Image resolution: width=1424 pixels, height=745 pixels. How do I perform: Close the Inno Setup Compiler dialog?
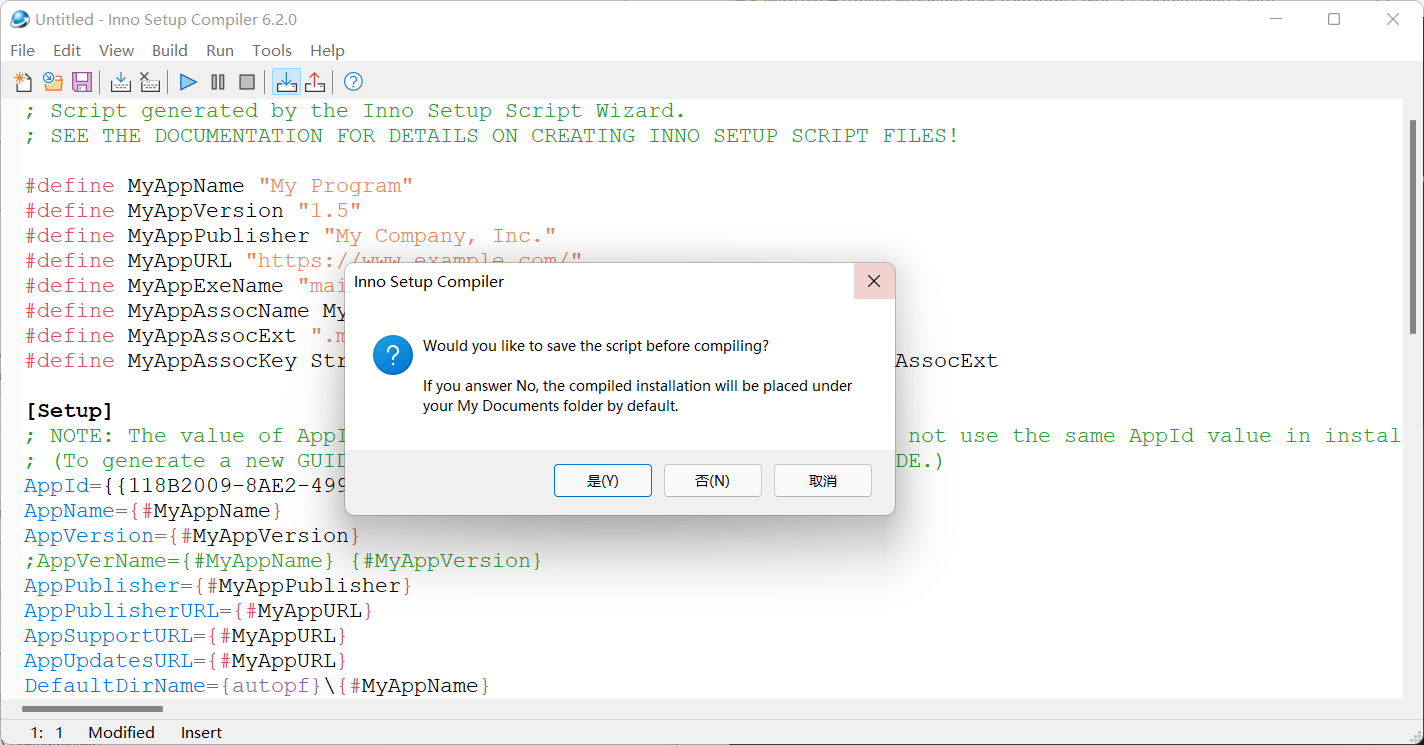[x=874, y=282]
